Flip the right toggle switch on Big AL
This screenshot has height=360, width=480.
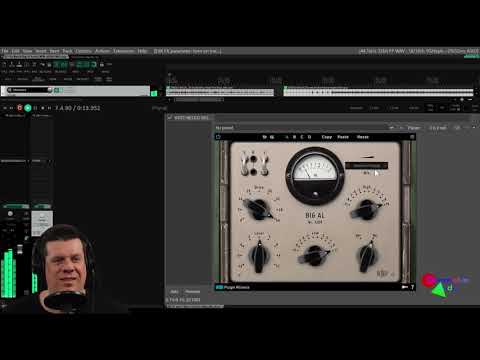(265, 163)
